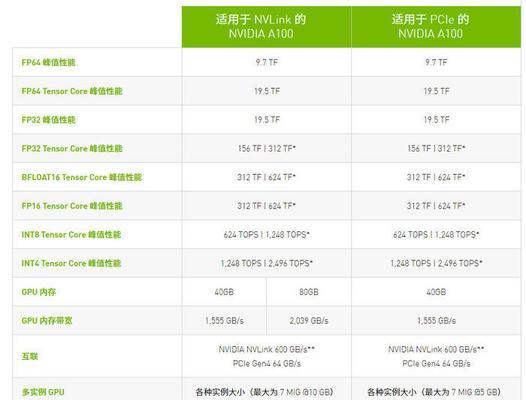Click PCIe '19.5 TF' in FP64 Tensor Core row
The image size is (526, 400).
click(x=436, y=91)
